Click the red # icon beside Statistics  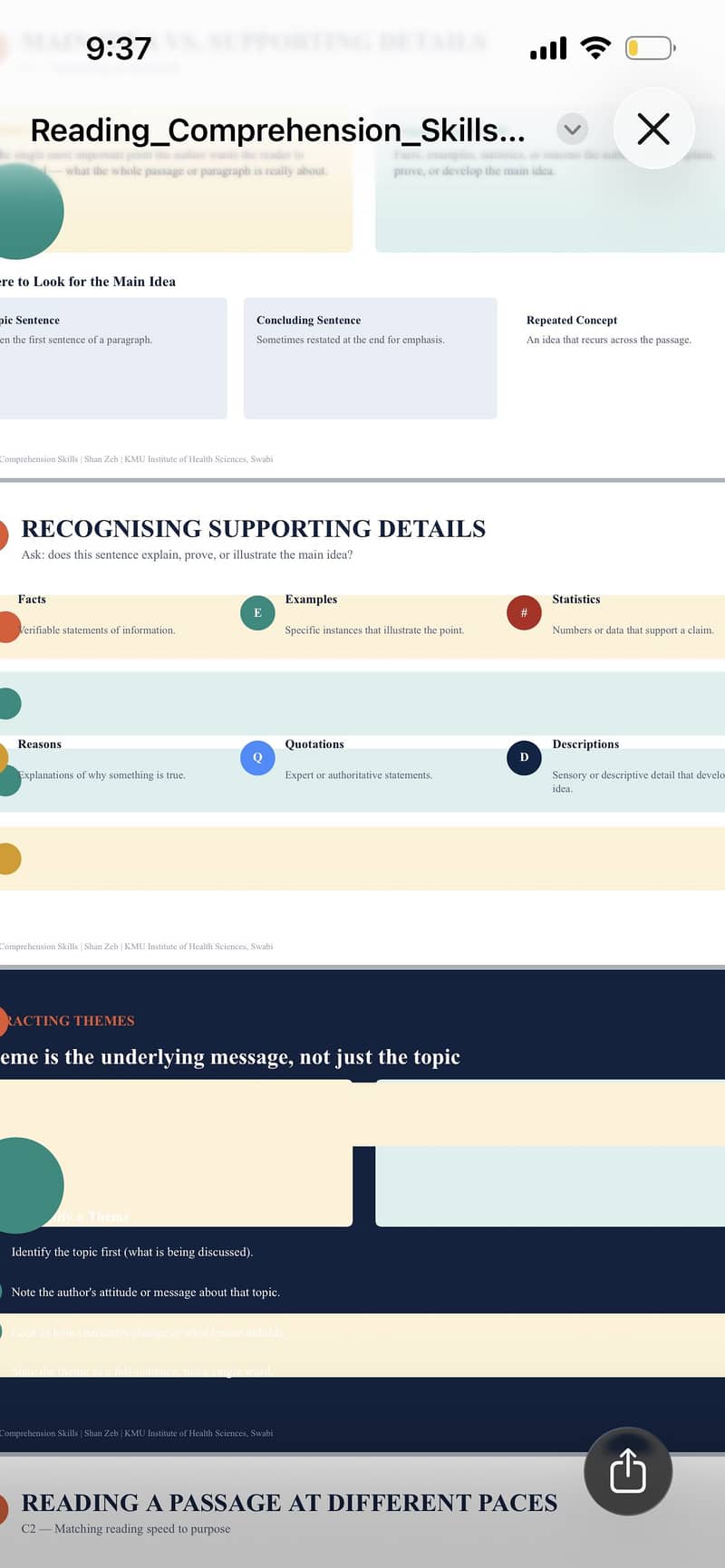[524, 613]
